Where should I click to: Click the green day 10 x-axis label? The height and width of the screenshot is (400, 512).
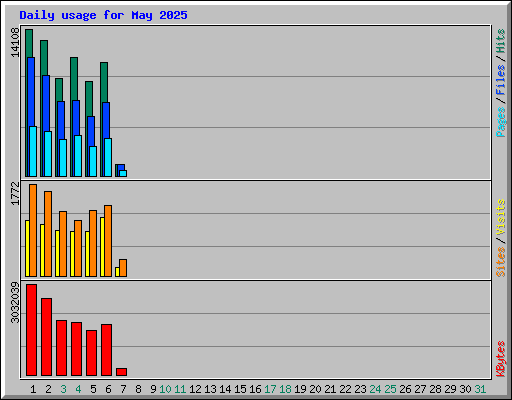pyautogui.click(x=165, y=389)
